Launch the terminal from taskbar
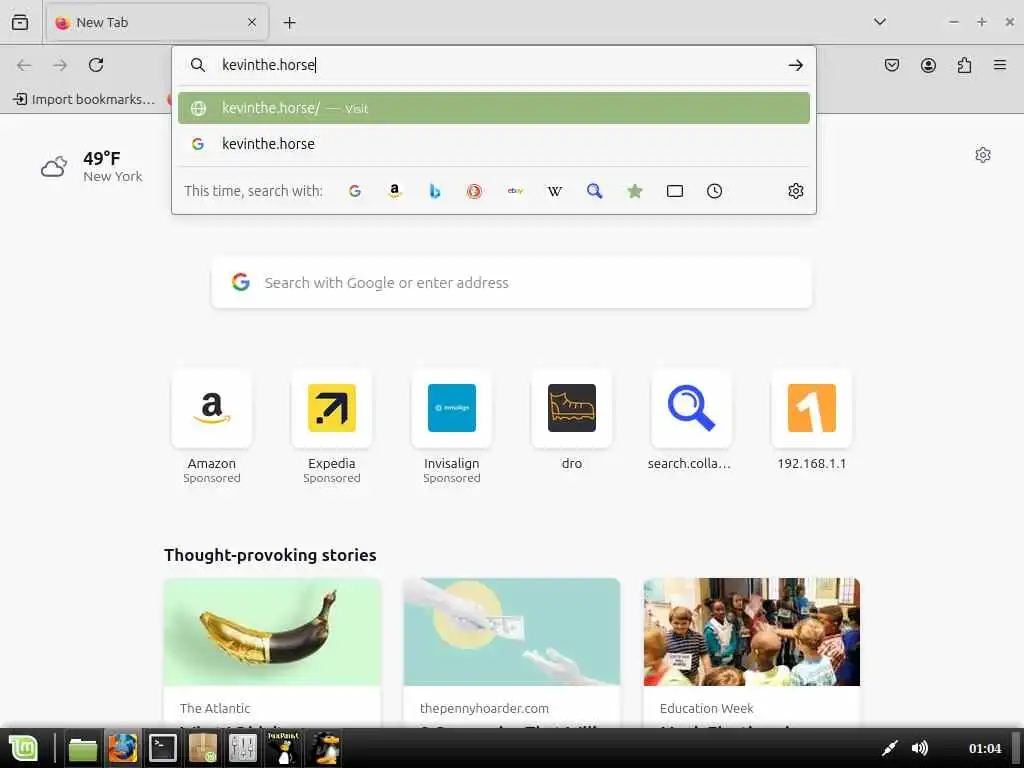 (162, 748)
